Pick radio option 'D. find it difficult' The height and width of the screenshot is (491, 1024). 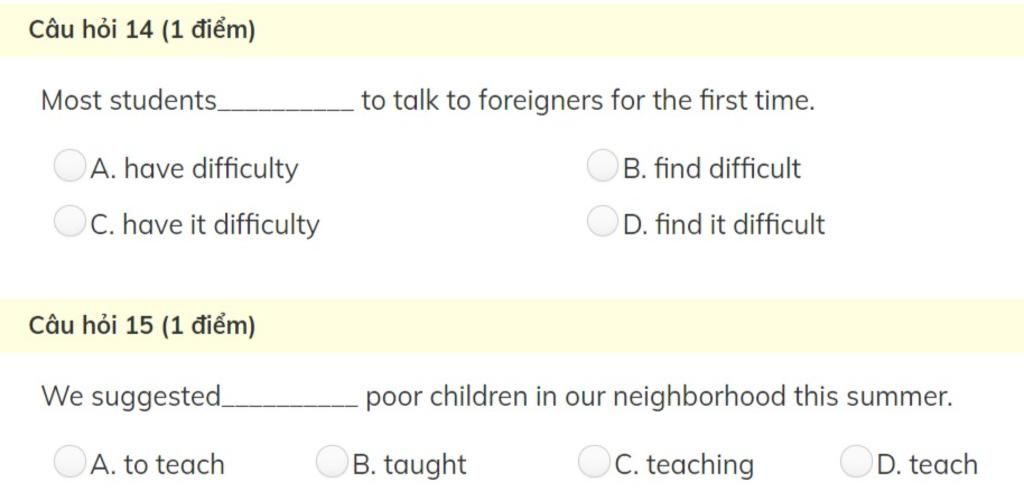pos(602,221)
